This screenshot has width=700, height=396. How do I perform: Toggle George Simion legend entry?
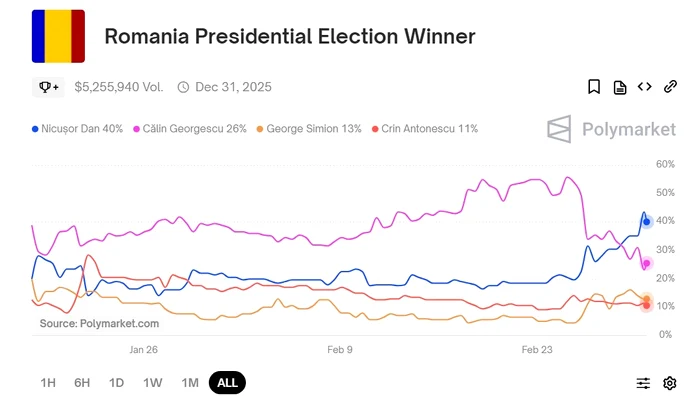(309, 129)
